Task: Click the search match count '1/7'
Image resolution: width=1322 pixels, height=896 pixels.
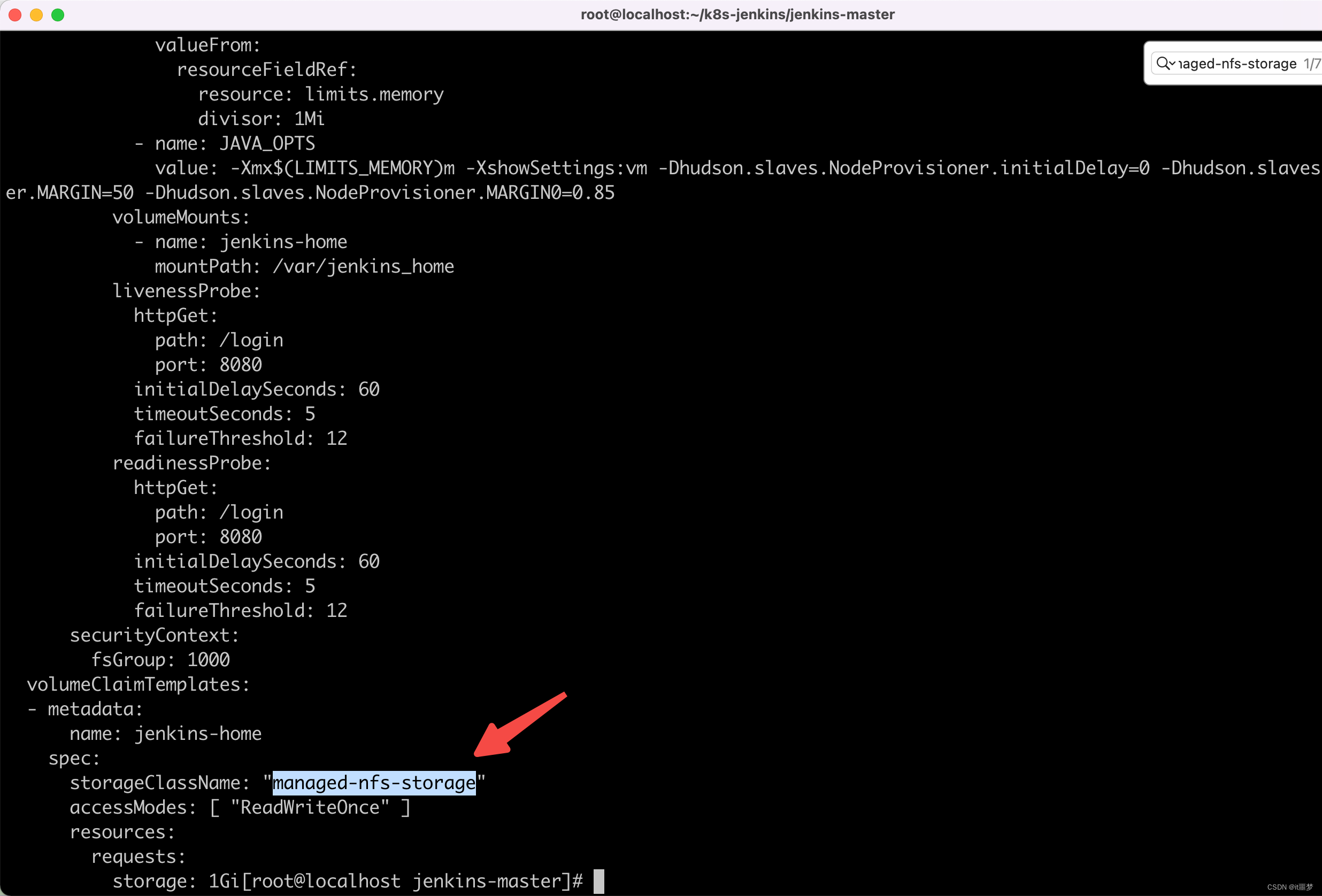Action: (x=1312, y=64)
